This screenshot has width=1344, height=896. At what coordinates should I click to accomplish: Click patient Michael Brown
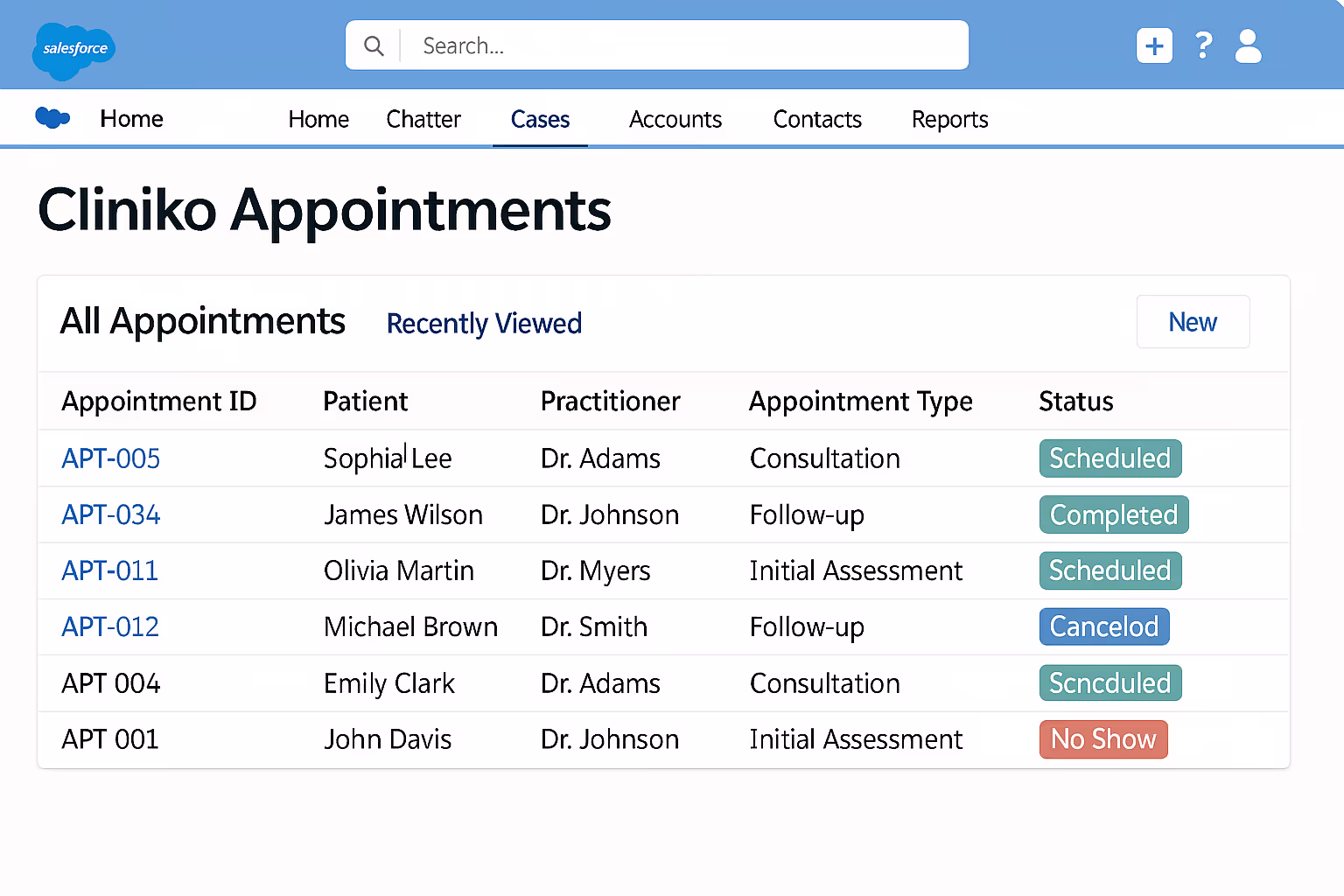[x=410, y=626]
